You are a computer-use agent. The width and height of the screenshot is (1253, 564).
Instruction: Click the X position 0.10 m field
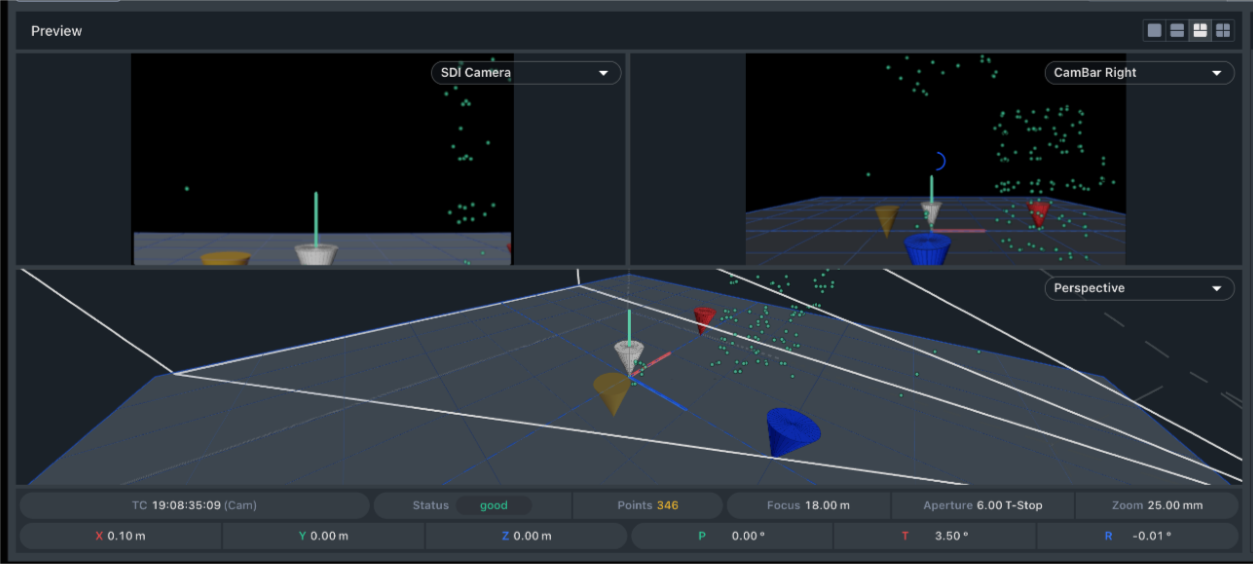pos(120,536)
